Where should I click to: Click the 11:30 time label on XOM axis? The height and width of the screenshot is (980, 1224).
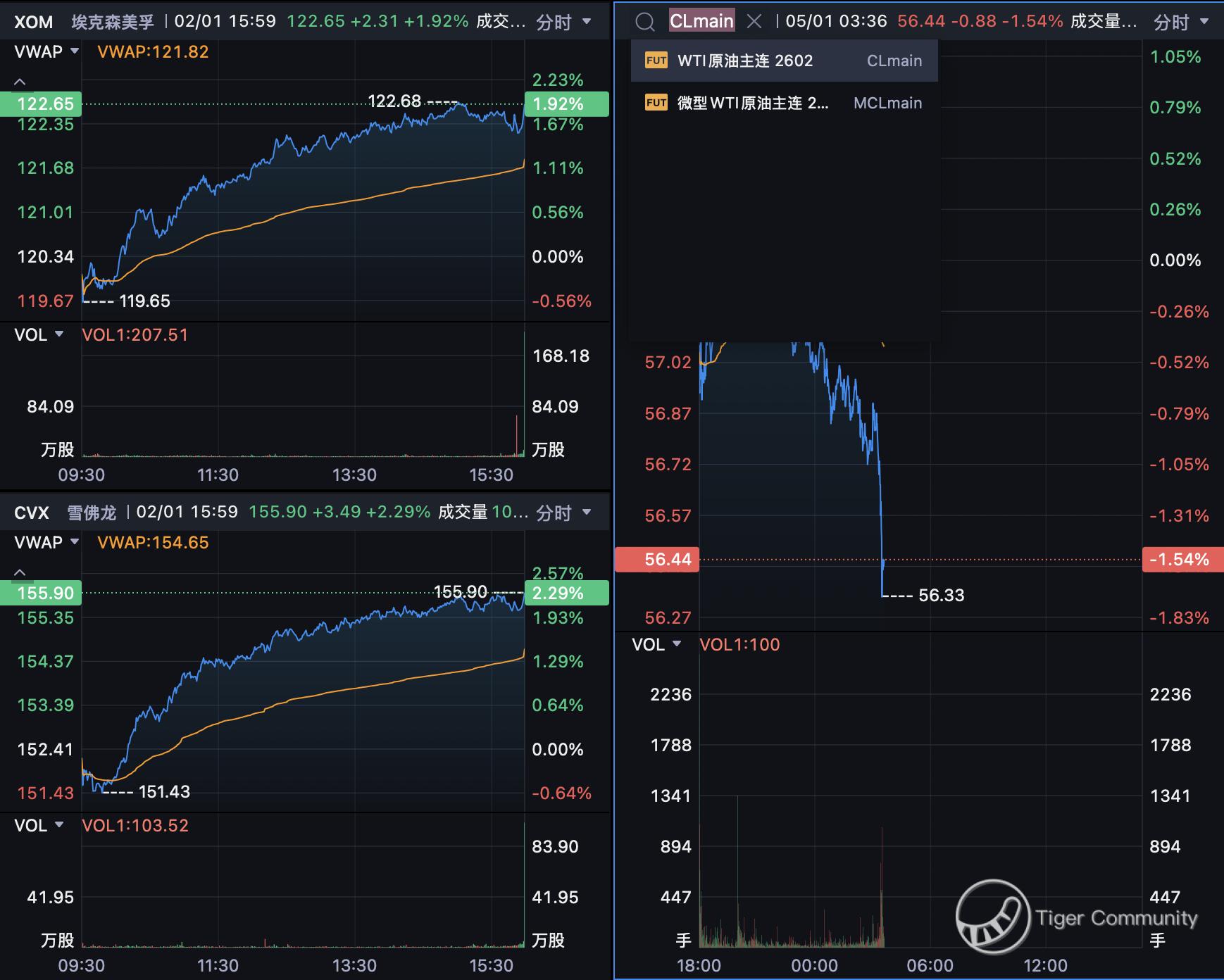coord(218,475)
